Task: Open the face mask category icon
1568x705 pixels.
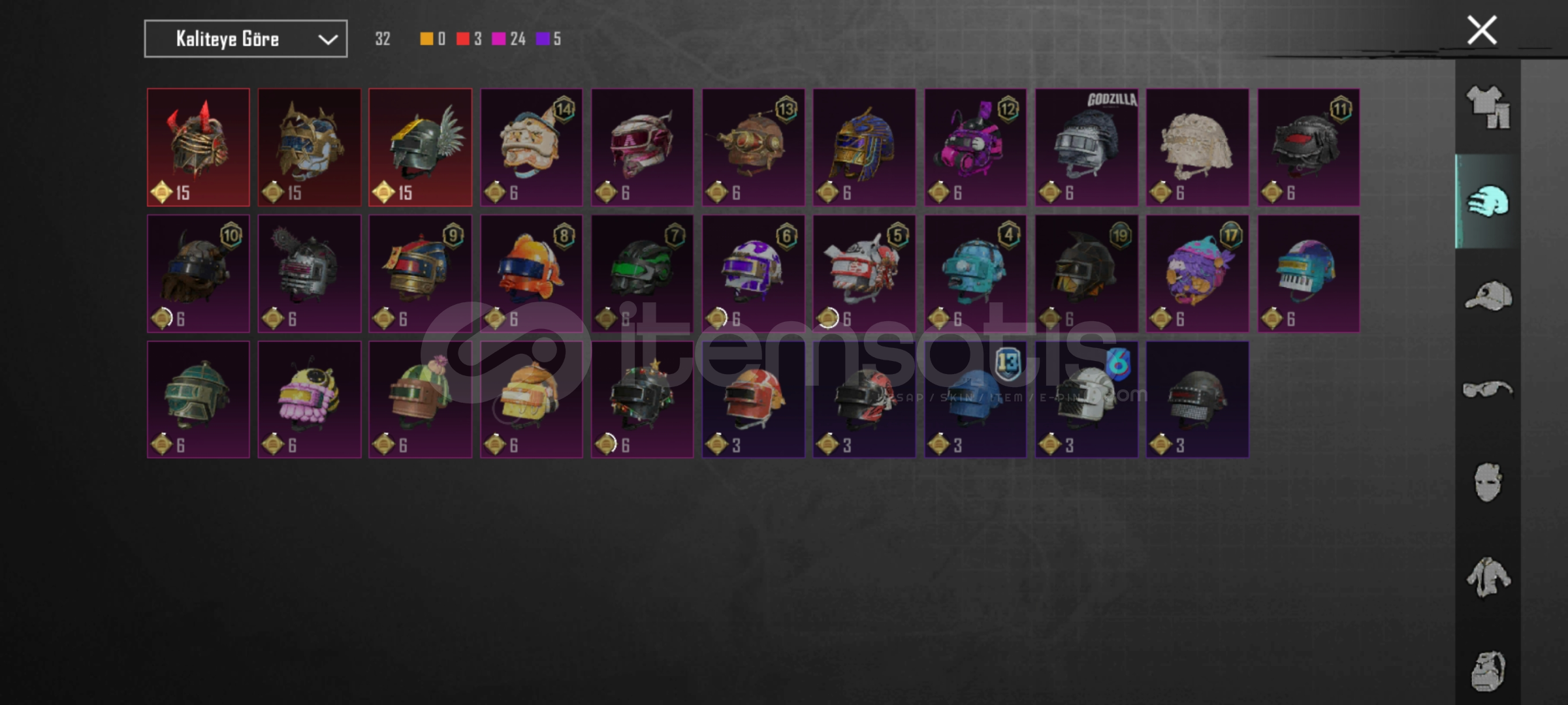Action: click(1488, 482)
